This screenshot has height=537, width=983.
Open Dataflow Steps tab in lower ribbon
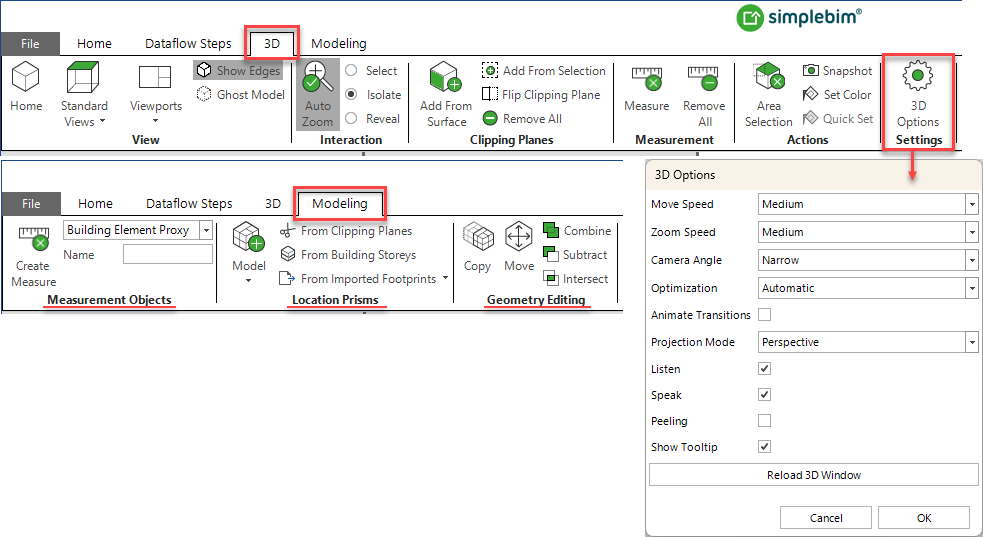point(189,204)
